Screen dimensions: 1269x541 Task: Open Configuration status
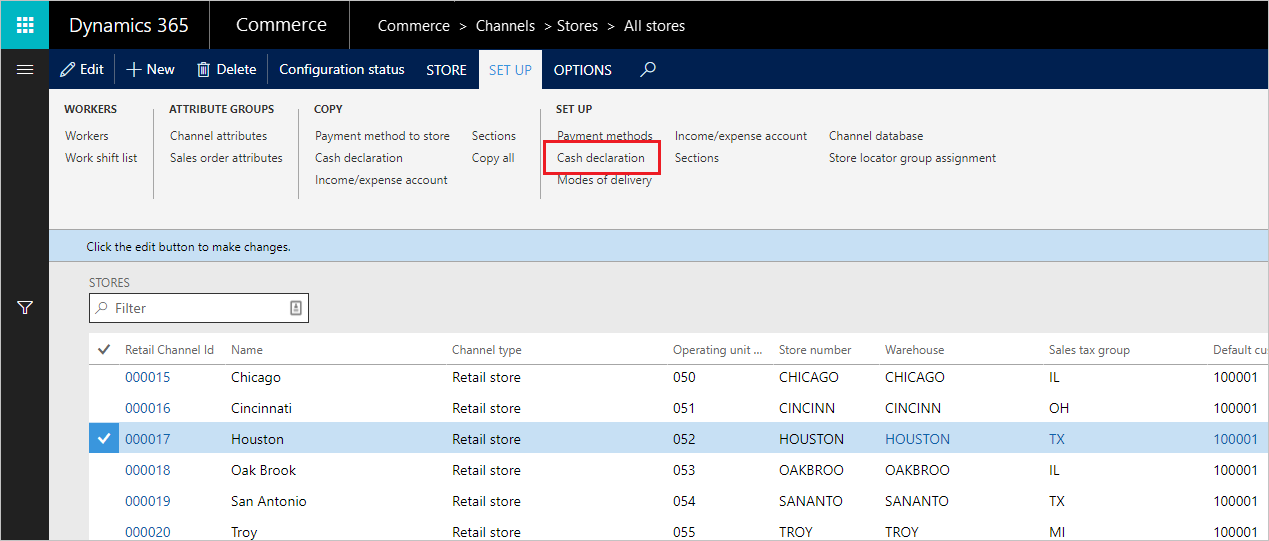click(342, 69)
